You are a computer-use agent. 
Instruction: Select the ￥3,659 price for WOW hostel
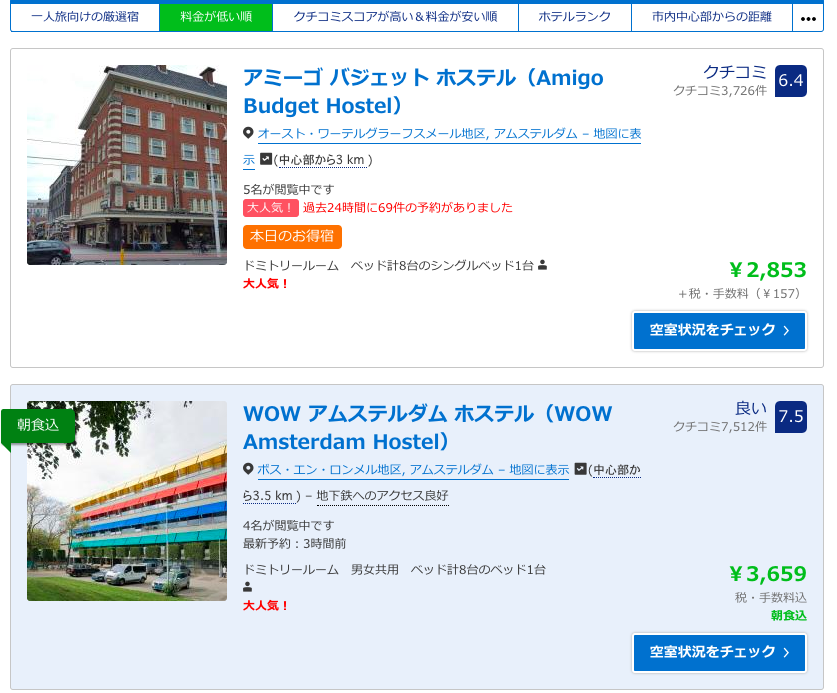[768, 573]
